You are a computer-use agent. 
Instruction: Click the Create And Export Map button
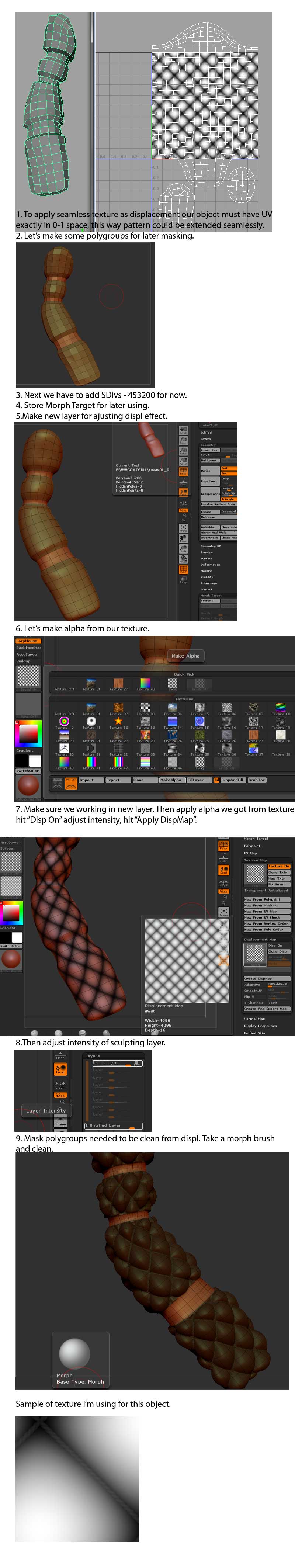pyautogui.click(x=267, y=1009)
